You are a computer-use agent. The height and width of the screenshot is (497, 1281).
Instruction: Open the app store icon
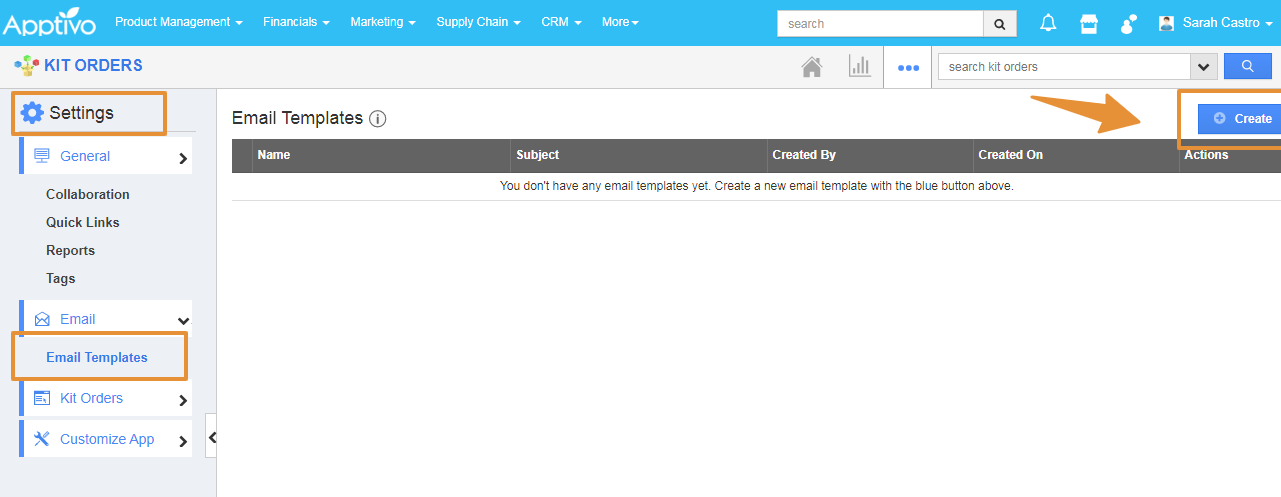pos(1089,23)
